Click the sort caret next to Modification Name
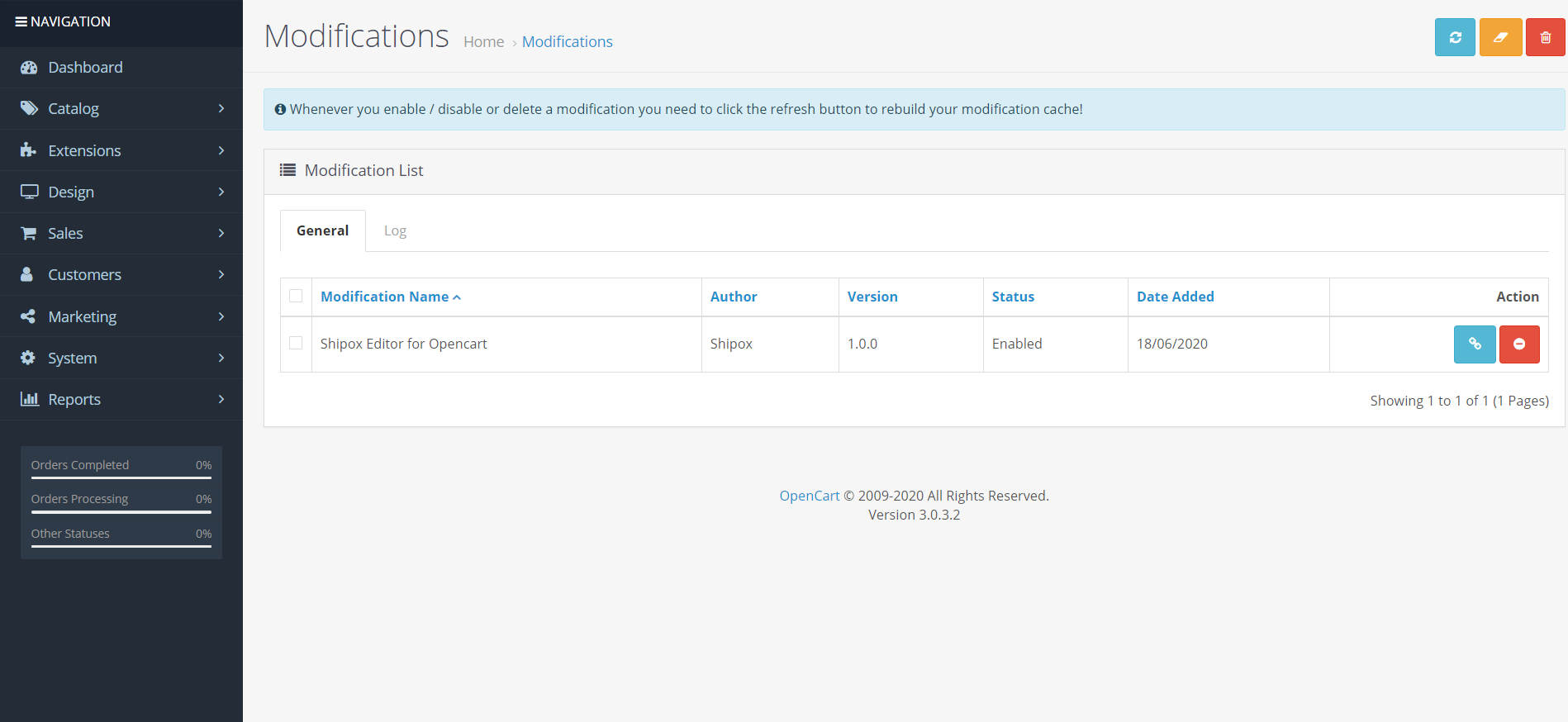This screenshot has height=722, width=1568. (457, 297)
